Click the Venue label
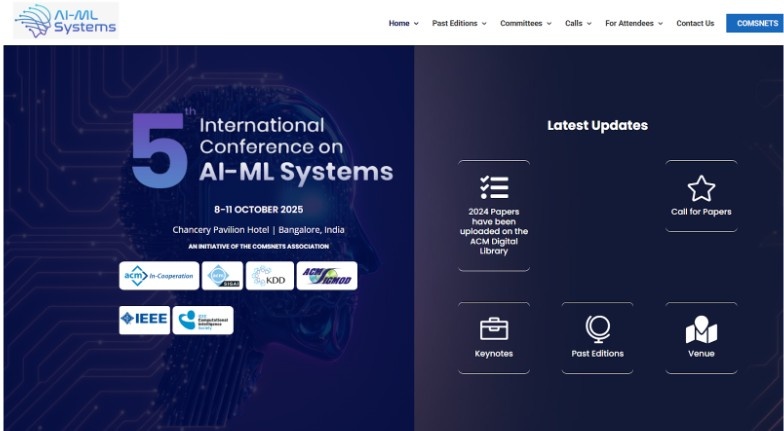The image size is (784, 431). [x=701, y=354]
